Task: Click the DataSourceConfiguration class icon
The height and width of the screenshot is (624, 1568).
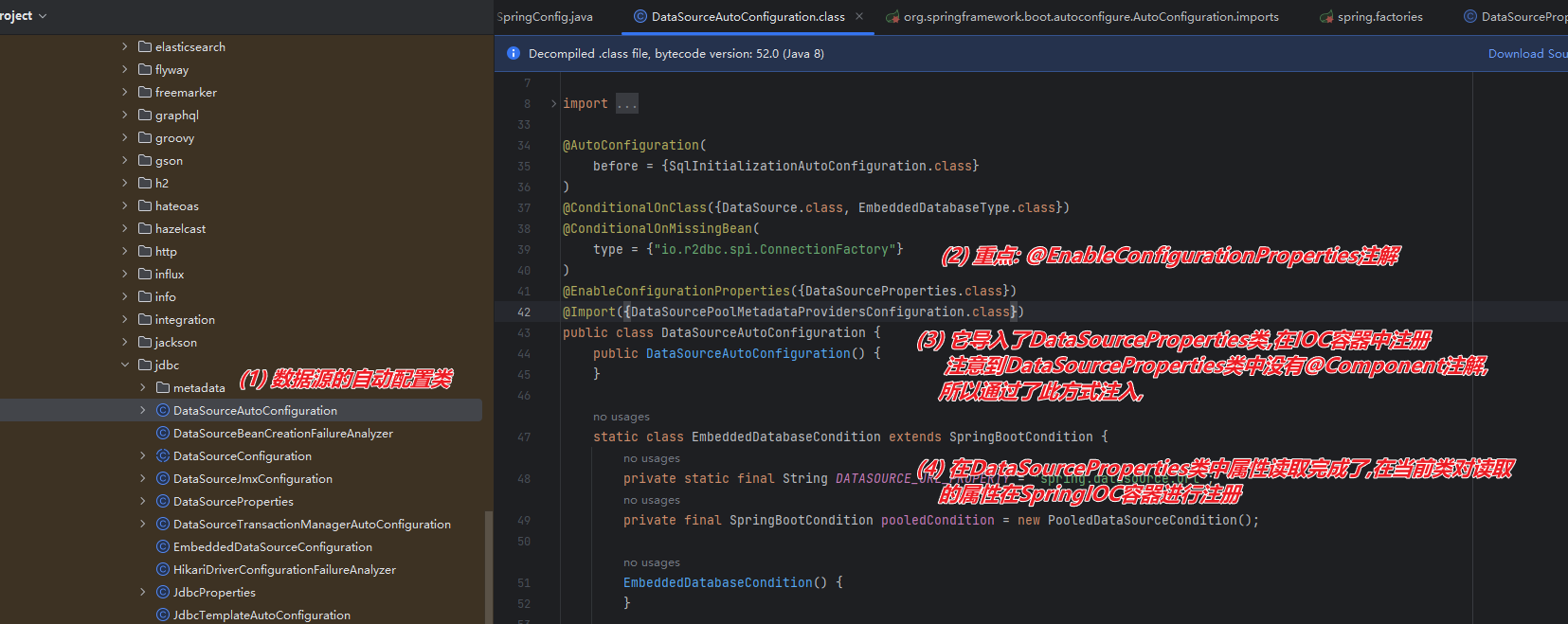Action: pos(163,455)
